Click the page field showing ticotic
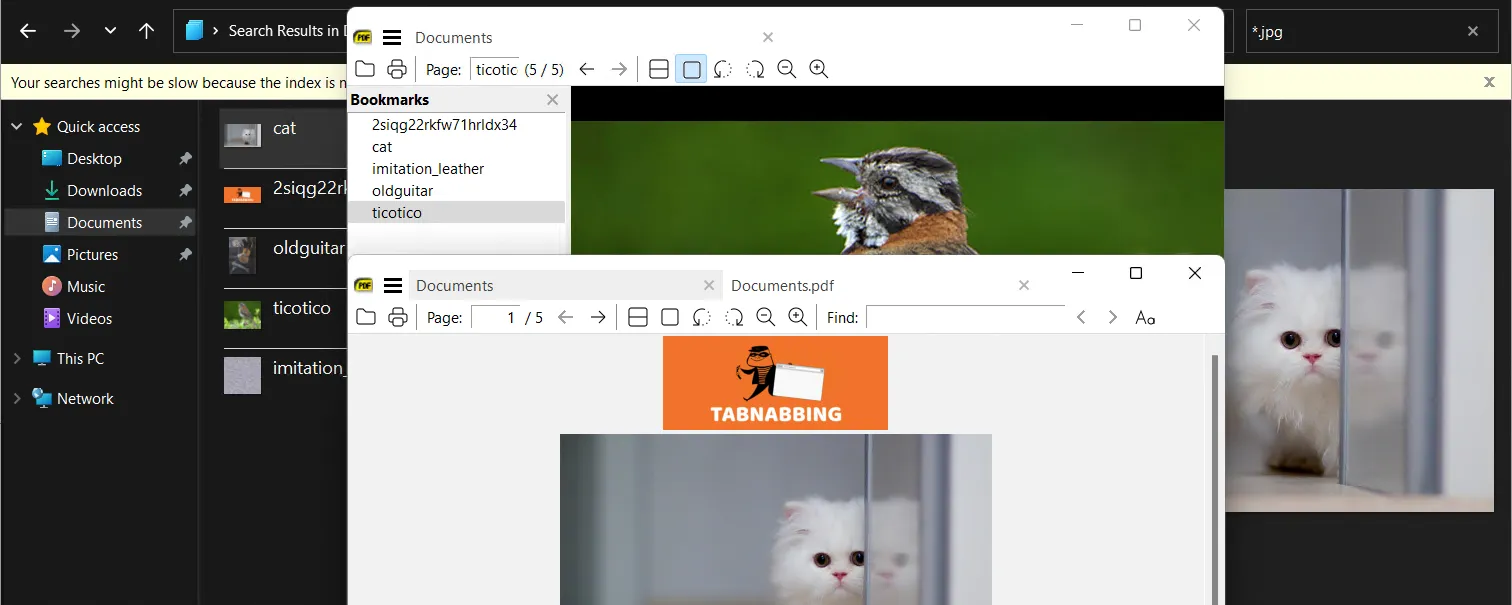1512x605 pixels. tap(495, 69)
